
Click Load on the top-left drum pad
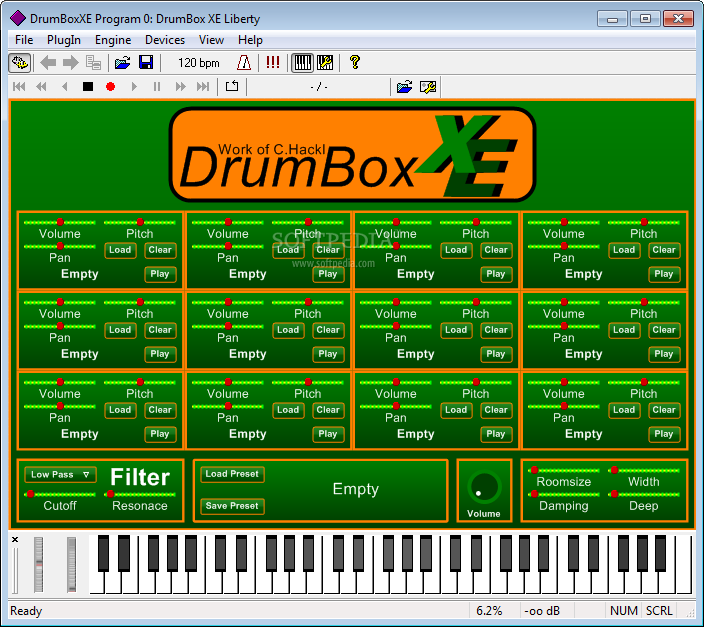[120, 250]
